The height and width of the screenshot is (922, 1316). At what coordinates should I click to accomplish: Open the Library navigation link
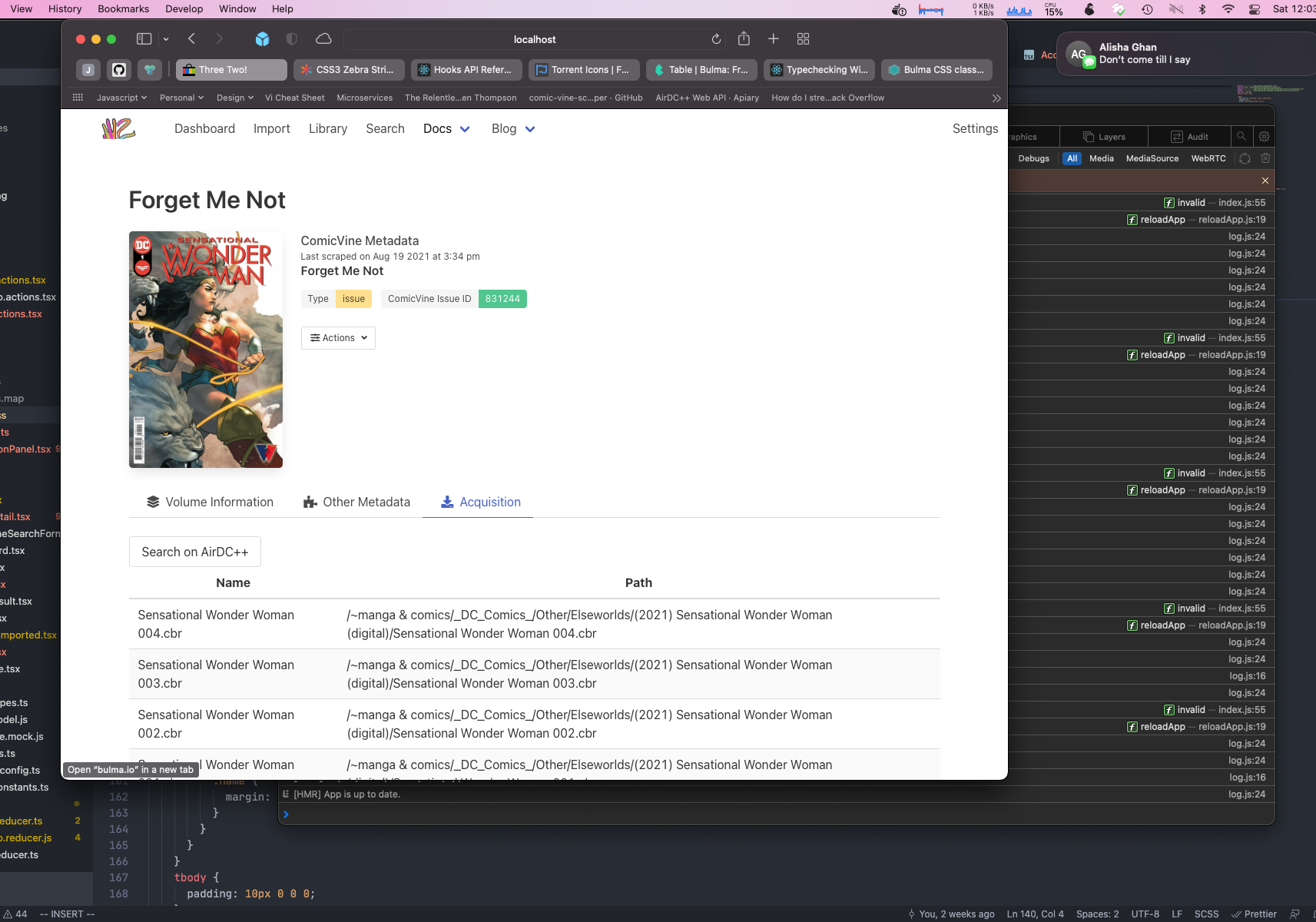(328, 129)
